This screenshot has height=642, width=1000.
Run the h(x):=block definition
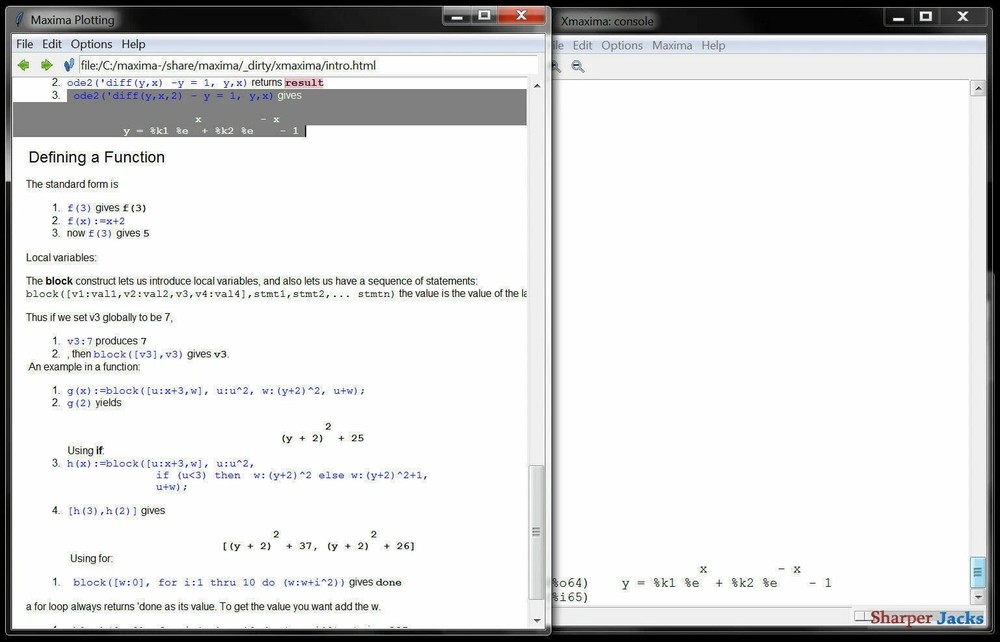[247, 475]
